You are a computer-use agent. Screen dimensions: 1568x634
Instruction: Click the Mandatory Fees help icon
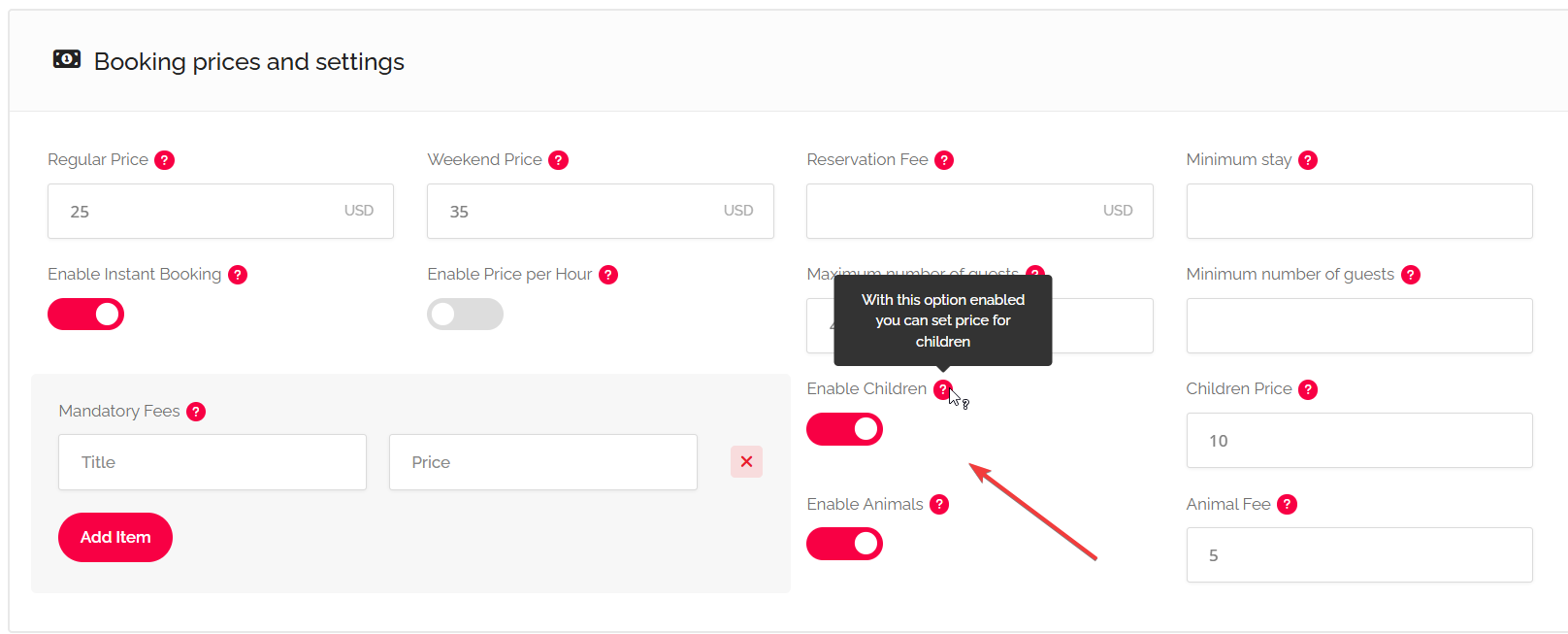pyautogui.click(x=196, y=412)
